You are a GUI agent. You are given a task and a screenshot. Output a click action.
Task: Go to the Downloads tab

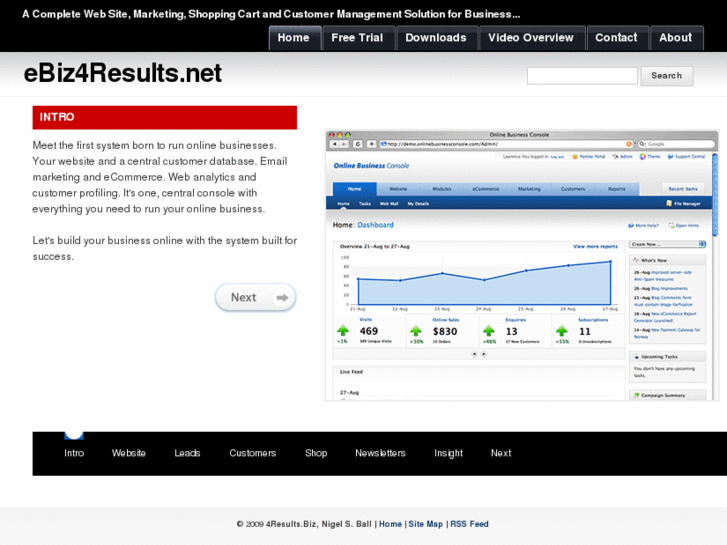(x=436, y=38)
